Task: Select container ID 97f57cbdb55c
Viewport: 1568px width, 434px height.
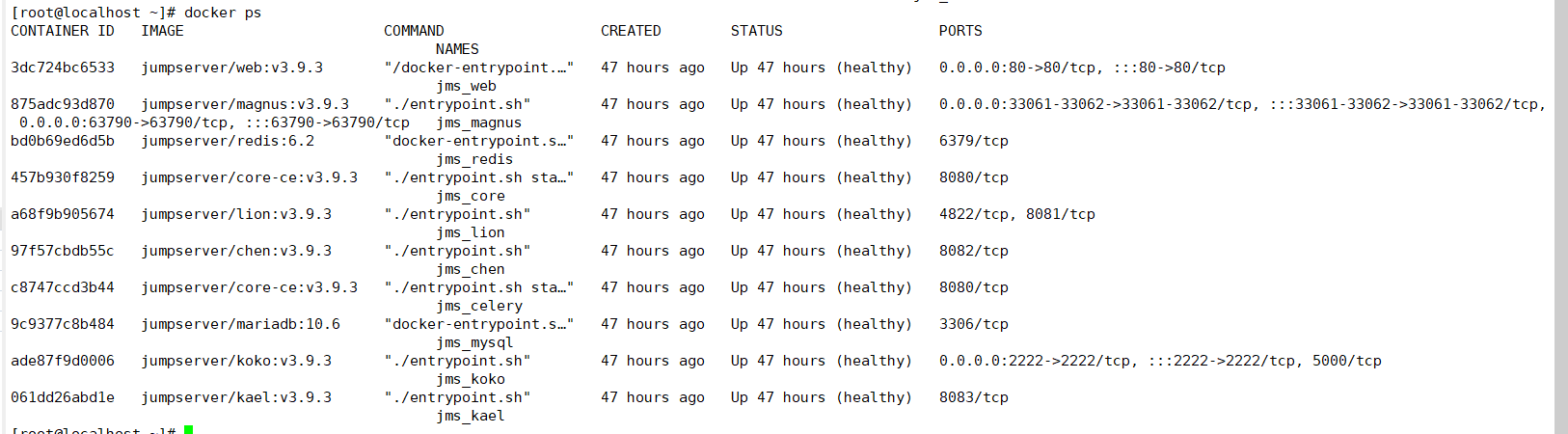Action: point(63,251)
